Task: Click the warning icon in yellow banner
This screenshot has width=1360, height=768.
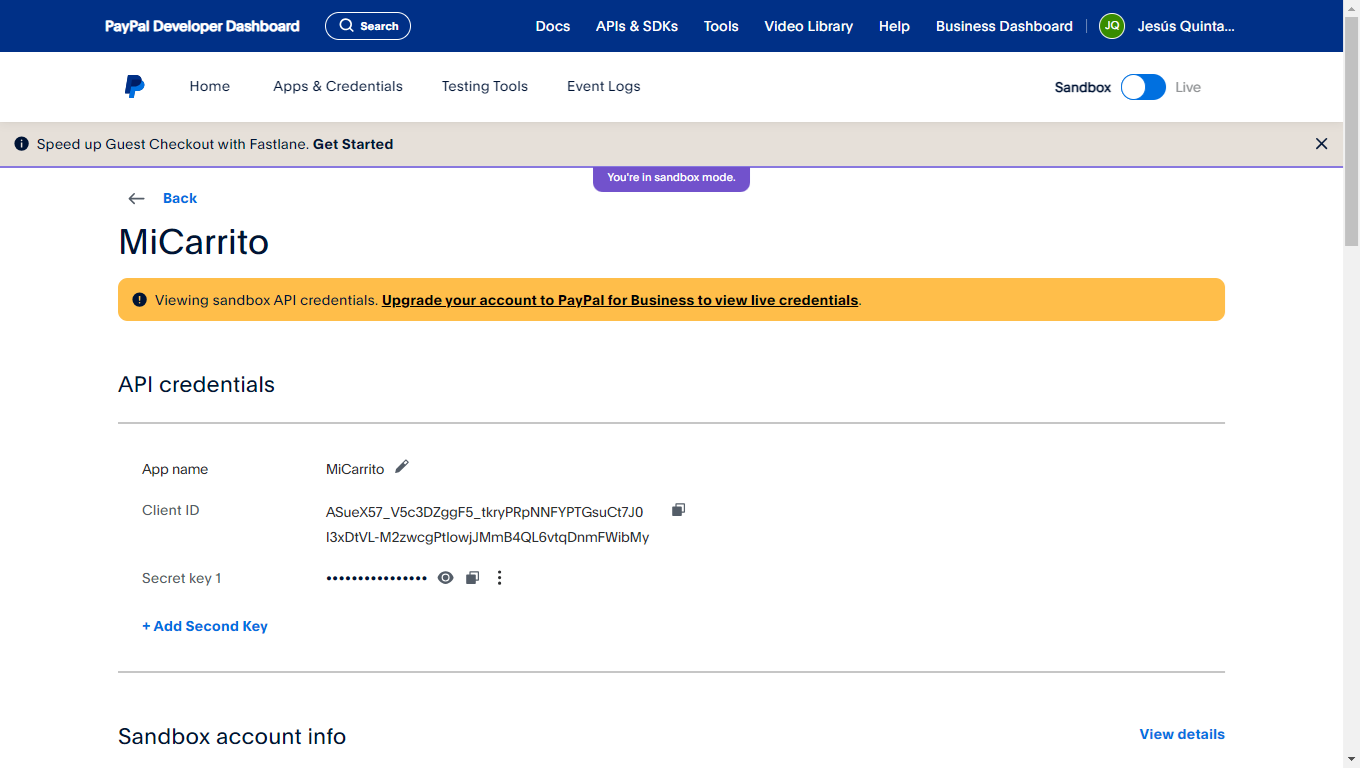Action: coord(139,299)
